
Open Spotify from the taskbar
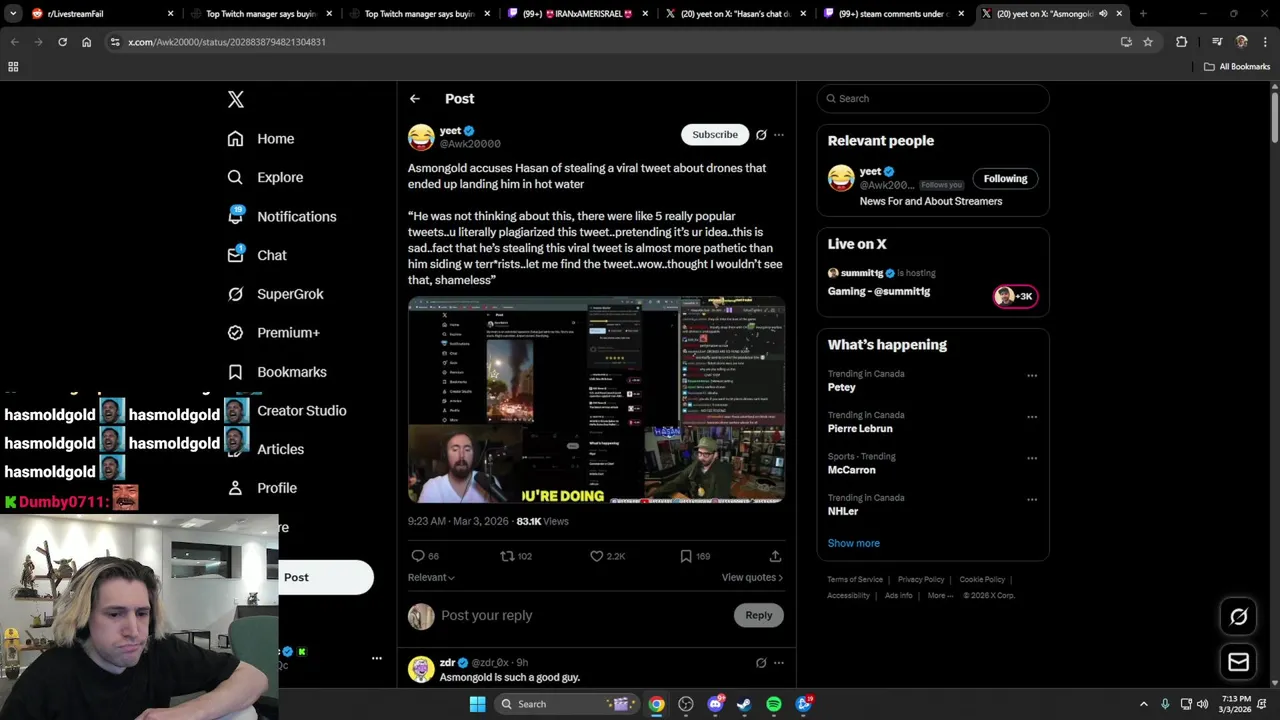(x=774, y=704)
